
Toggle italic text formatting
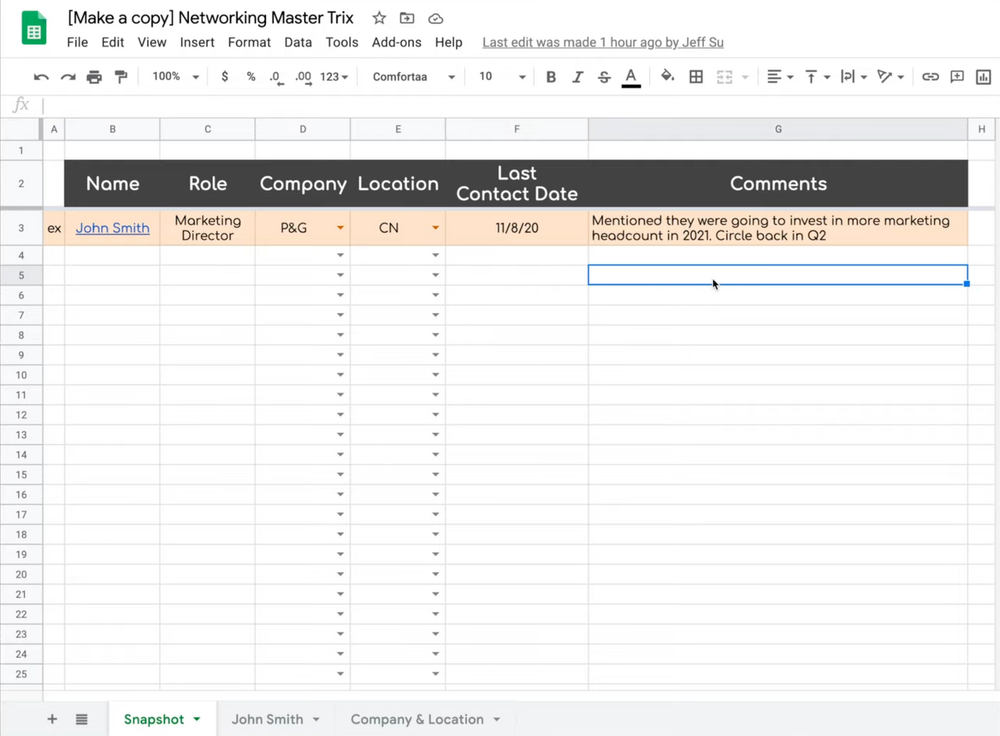577,77
